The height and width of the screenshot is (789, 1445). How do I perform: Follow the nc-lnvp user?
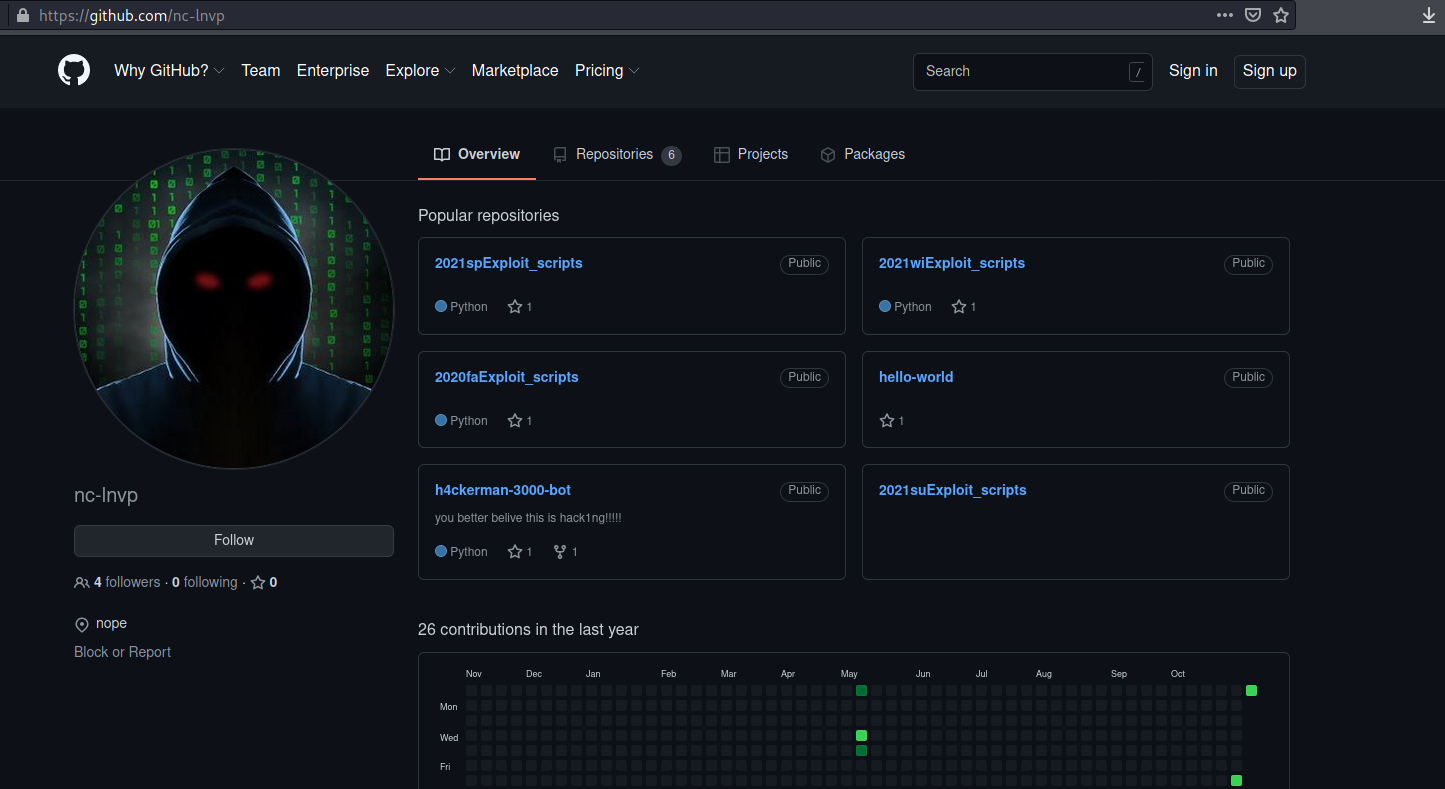[234, 540]
